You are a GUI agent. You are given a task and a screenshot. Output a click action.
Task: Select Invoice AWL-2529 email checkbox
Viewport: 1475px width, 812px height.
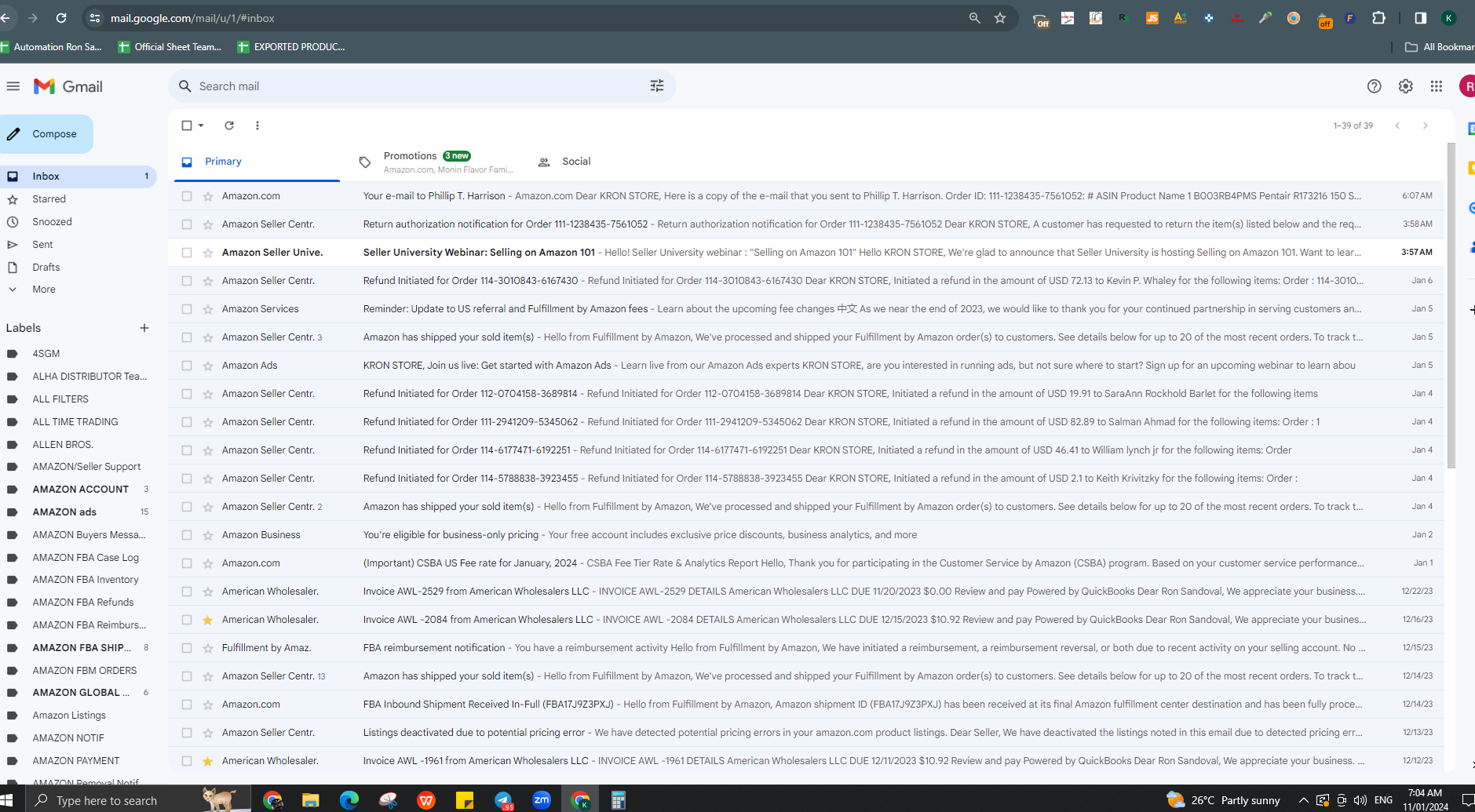coord(187,592)
